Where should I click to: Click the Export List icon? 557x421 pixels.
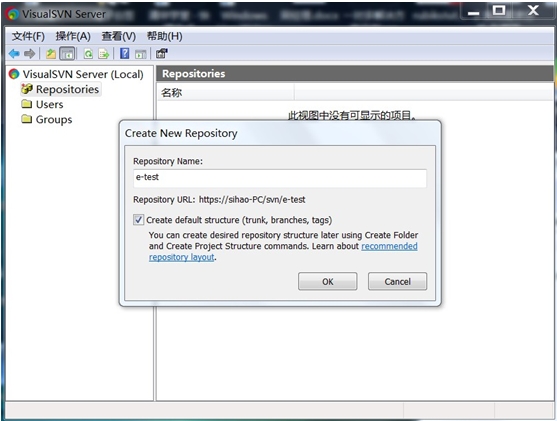click(104, 54)
